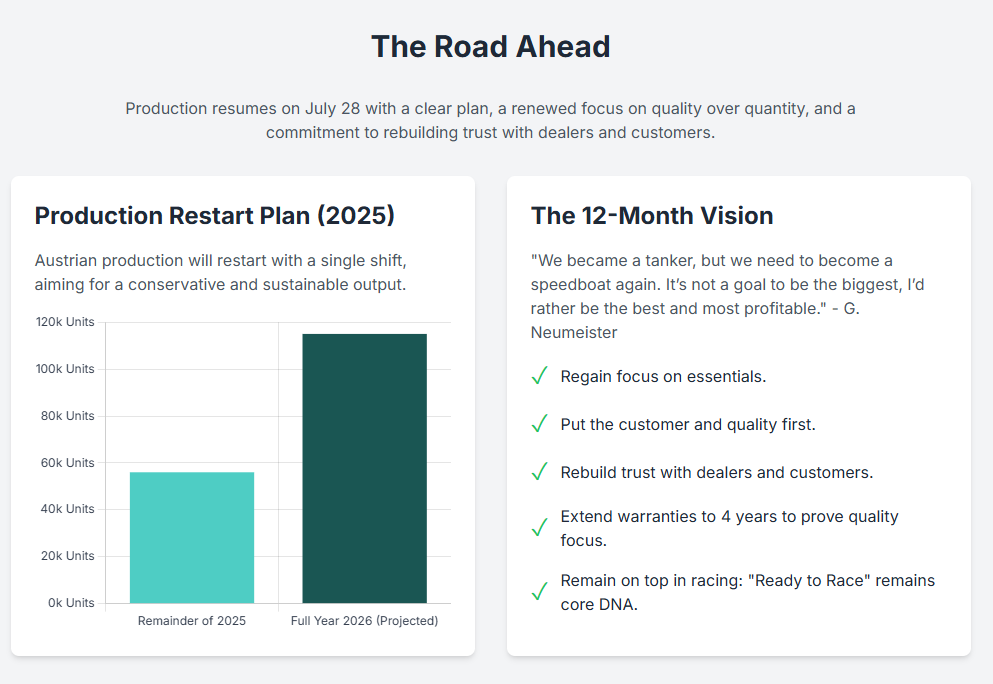Click the "Rebuild trust with dealers and customers" list item
Image resolution: width=993 pixels, height=684 pixels.
(x=716, y=472)
